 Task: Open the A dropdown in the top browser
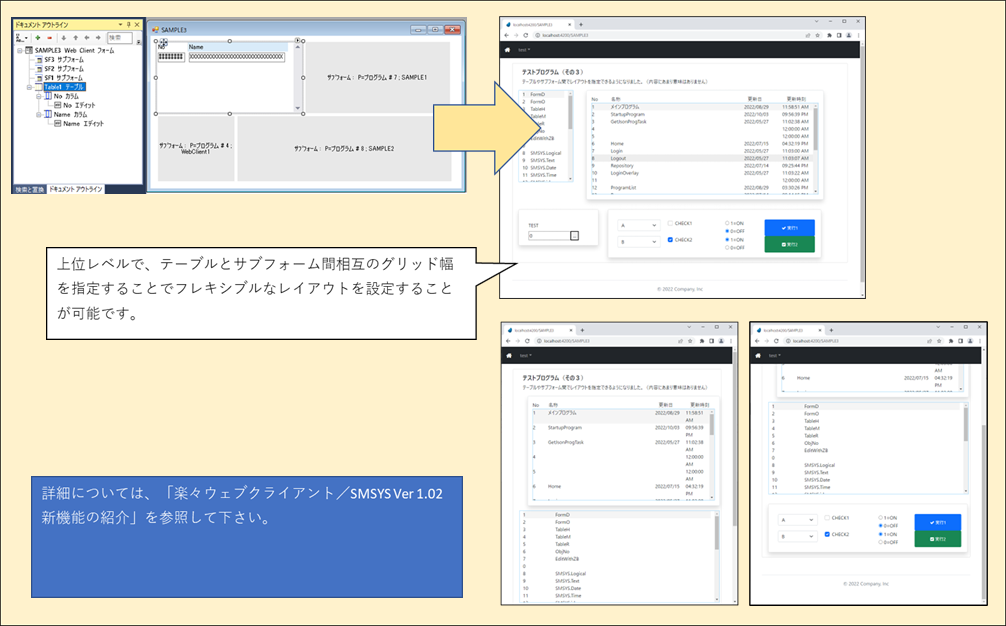click(637, 225)
